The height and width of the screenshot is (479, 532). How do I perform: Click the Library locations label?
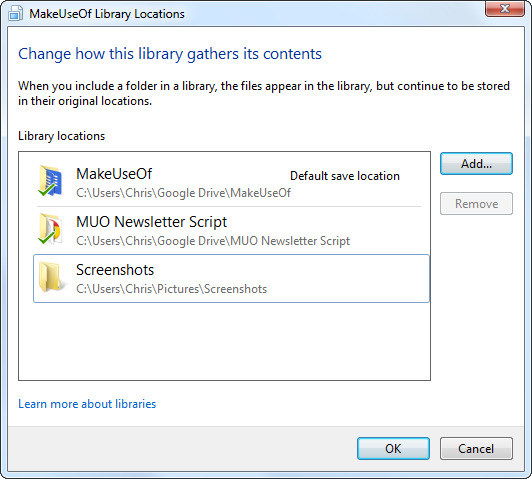click(61, 136)
